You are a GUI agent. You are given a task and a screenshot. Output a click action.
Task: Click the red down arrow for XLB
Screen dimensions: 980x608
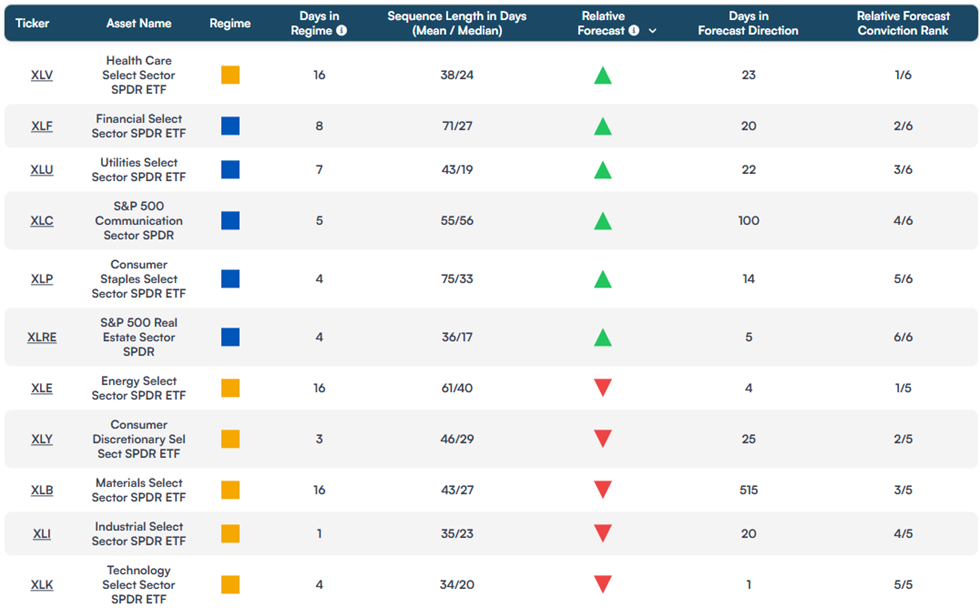pos(602,489)
